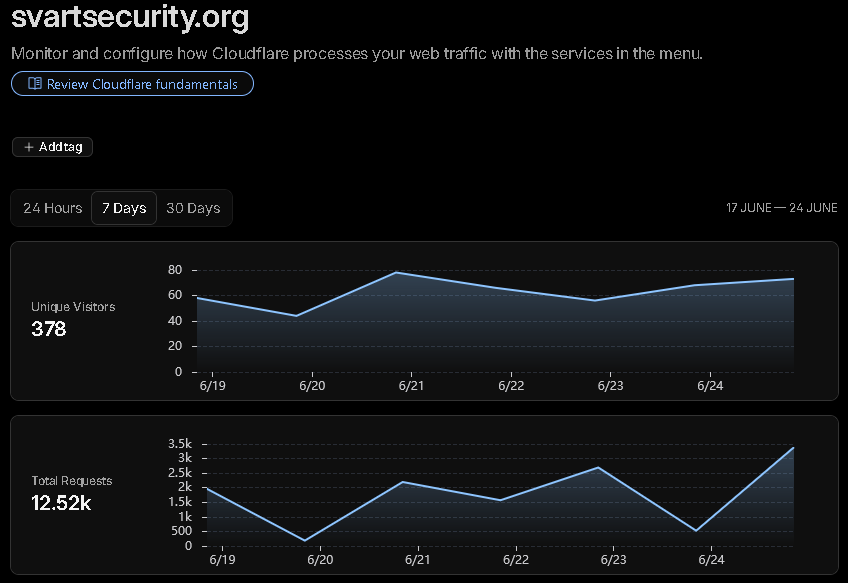Click the 3.5k axis value on requests chart

coord(180,444)
